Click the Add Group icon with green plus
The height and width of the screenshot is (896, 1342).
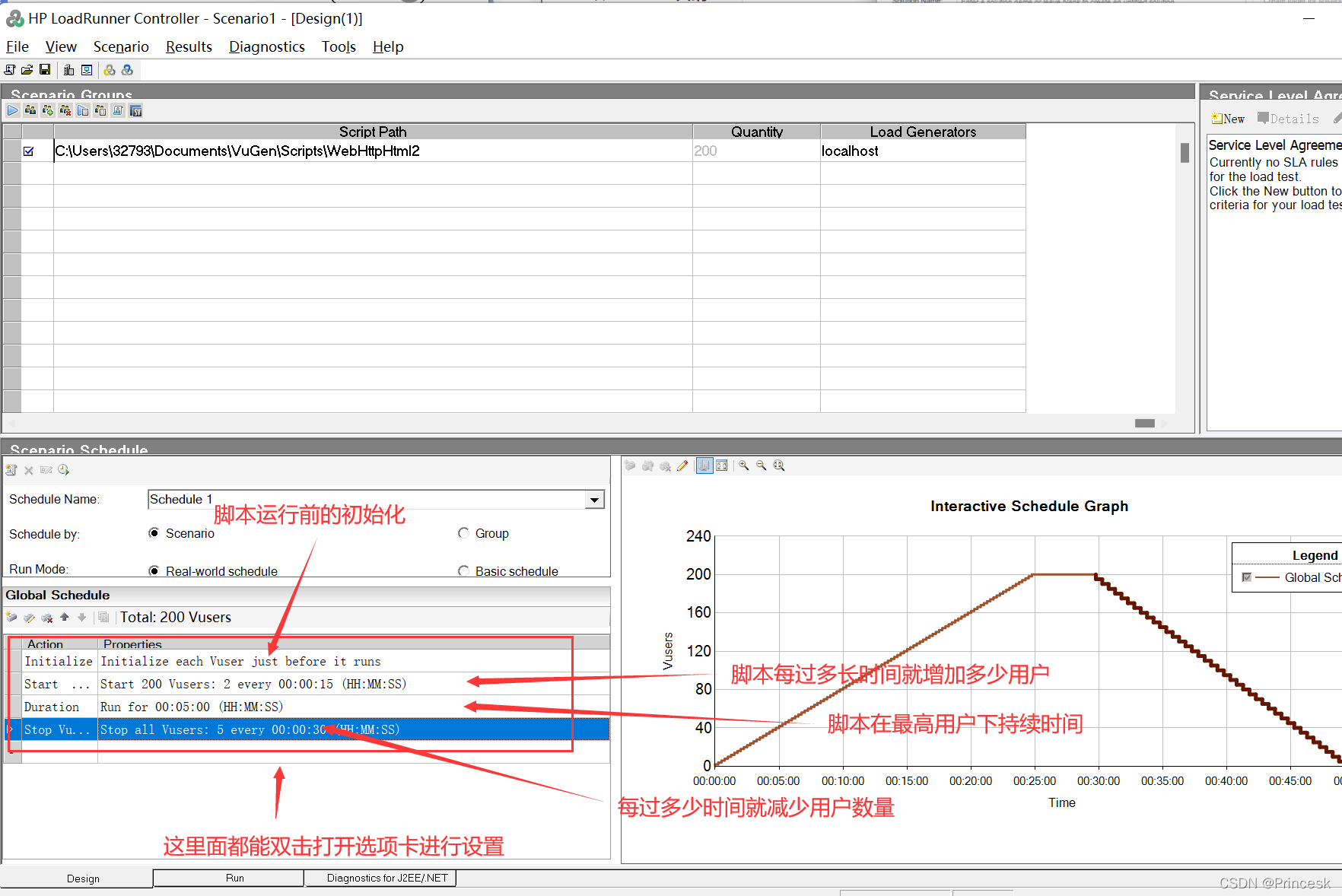(48, 111)
